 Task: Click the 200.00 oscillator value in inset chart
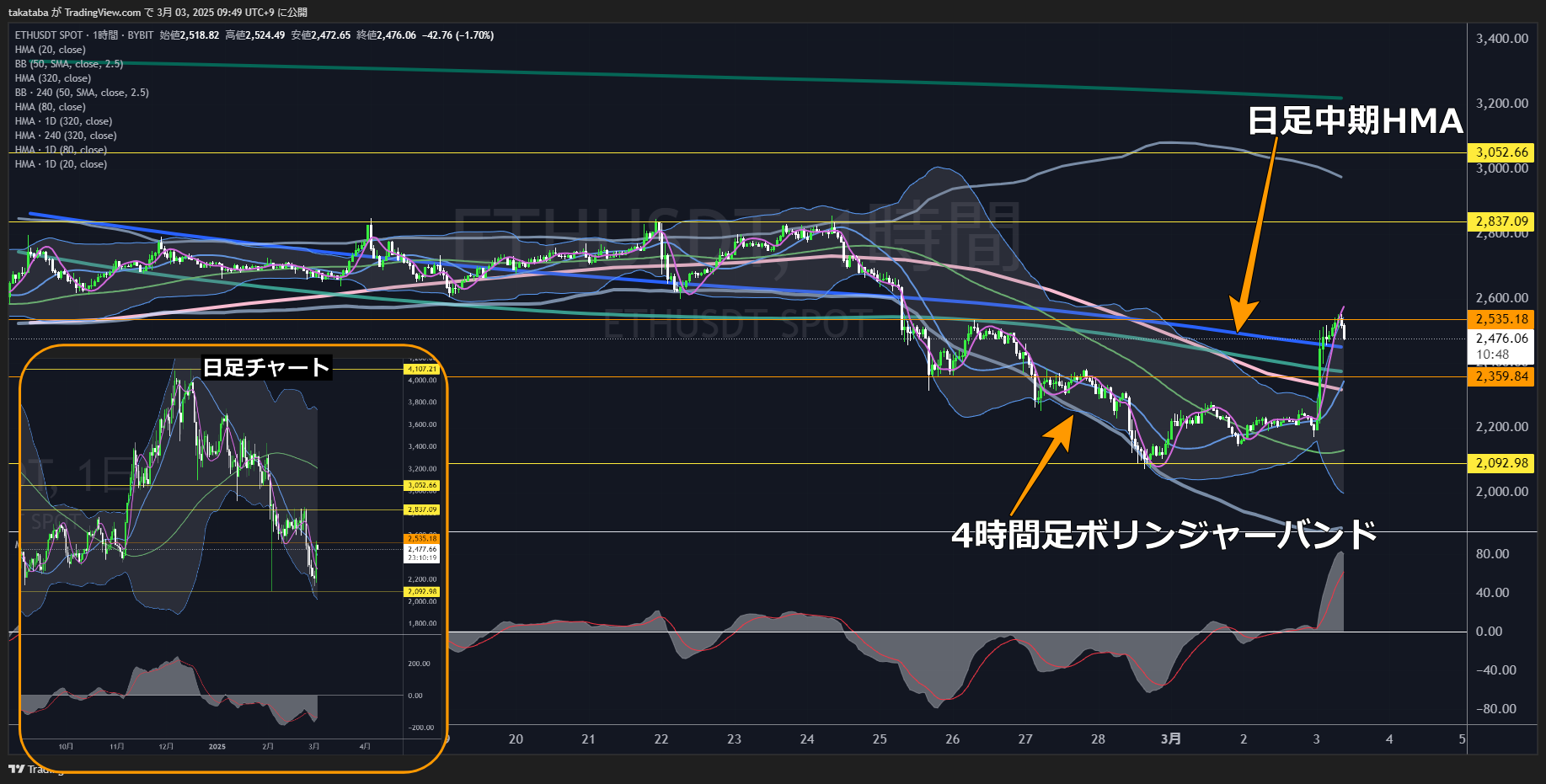pyautogui.click(x=420, y=664)
